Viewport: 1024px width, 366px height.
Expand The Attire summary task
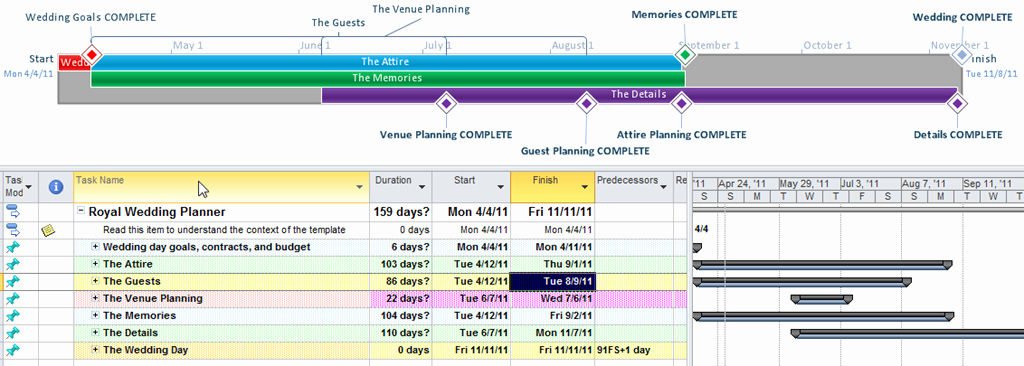[x=95, y=264]
